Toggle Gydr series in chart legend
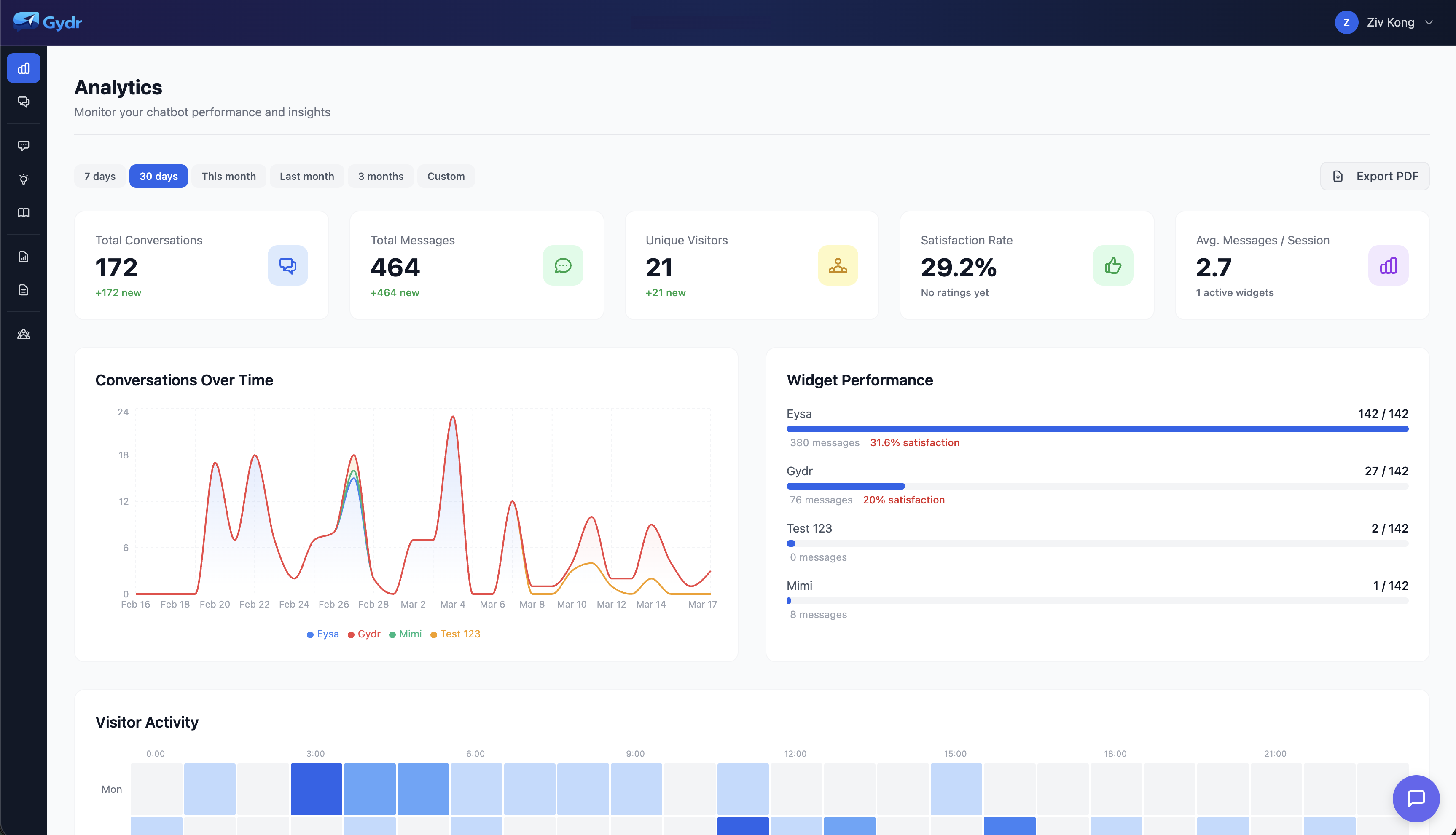Screen dimensions: 1456x835 364,634
